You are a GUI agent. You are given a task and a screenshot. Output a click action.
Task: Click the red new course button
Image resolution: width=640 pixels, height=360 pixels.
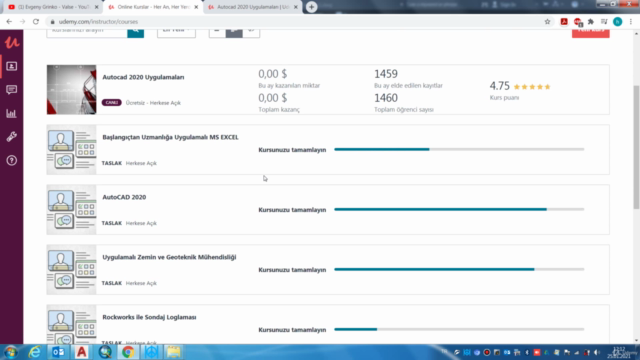coord(591,32)
